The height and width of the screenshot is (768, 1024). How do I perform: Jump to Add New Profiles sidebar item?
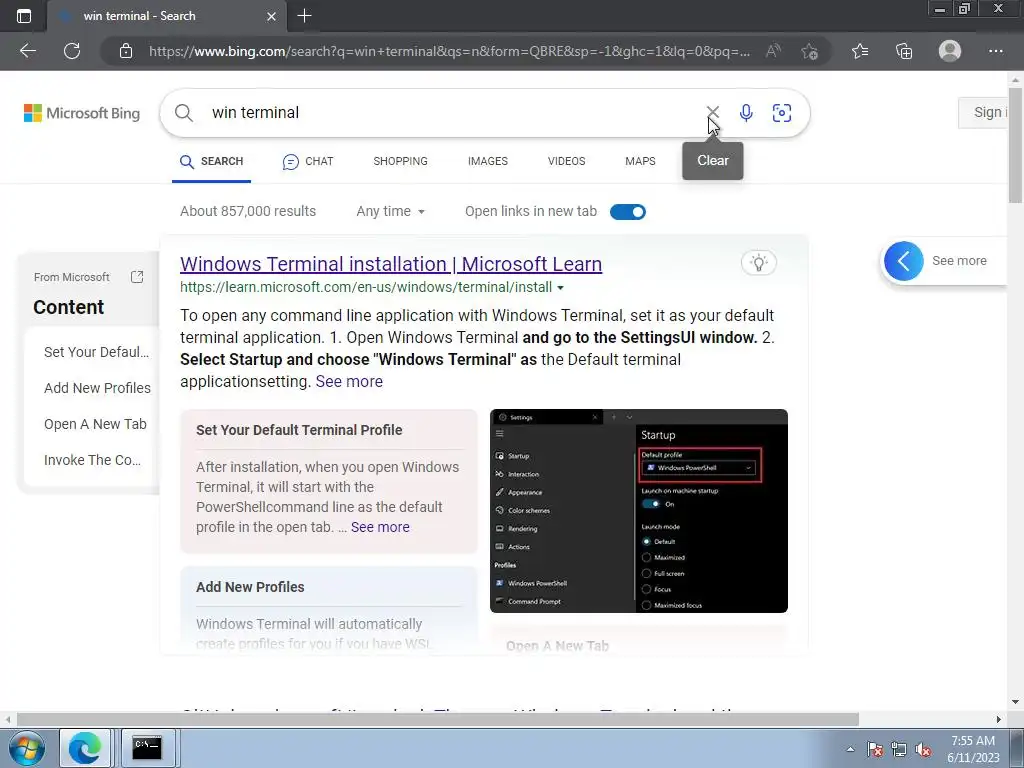click(x=97, y=388)
